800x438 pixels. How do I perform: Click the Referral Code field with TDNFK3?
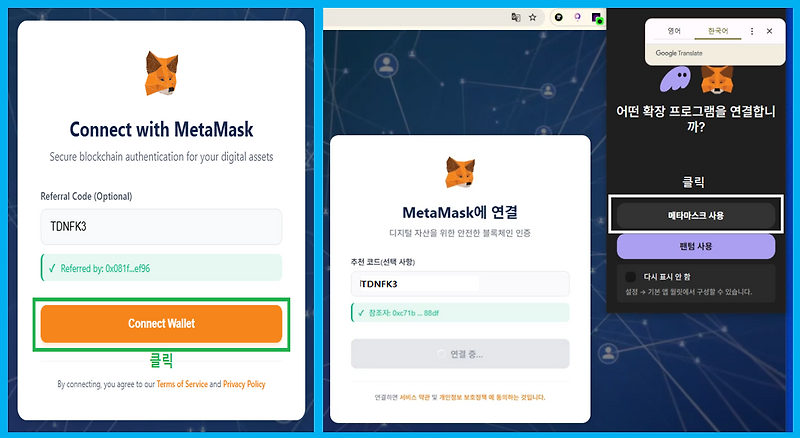(161, 227)
